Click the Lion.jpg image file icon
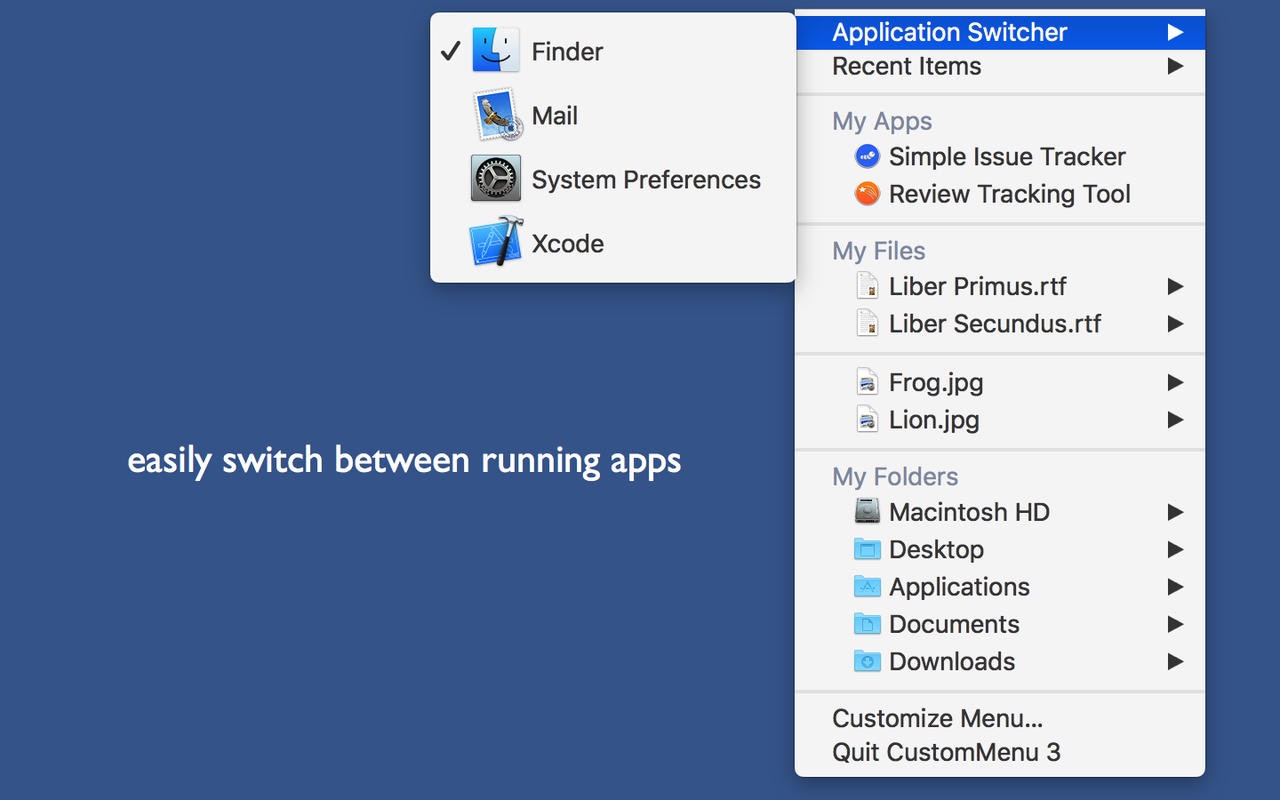The width and height of the screenshot is (1280, 800). pyautogui.click(x=867, y=419)
